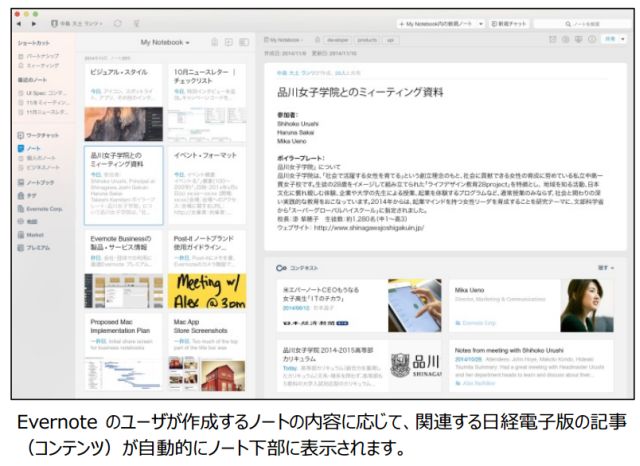
Task: Open 品川女子学院 2014-2015 カリキュラム related note
Action: pos(359,366)
